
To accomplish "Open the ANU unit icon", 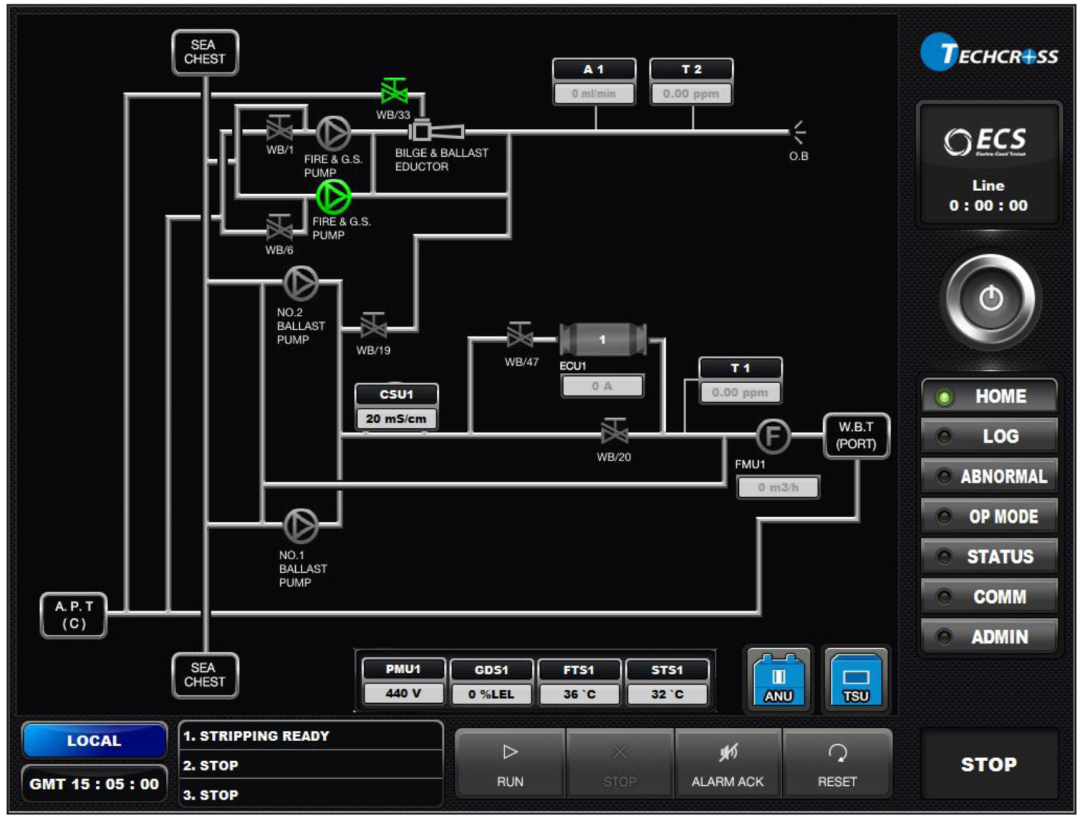I will point(778,680).
